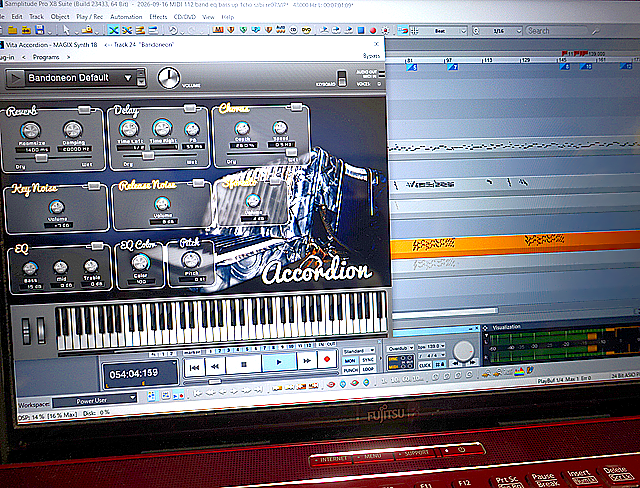The height and width of the screenshot is (488, 640).
Task: Click the transport Record button
Action: point(327,359)
